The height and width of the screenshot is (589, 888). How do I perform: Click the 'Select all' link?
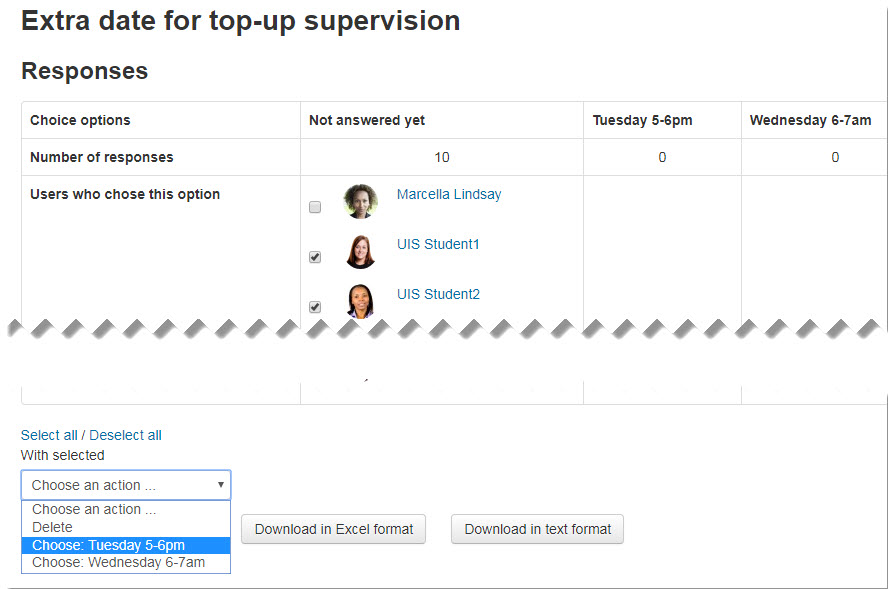click(x=49, y=435)
